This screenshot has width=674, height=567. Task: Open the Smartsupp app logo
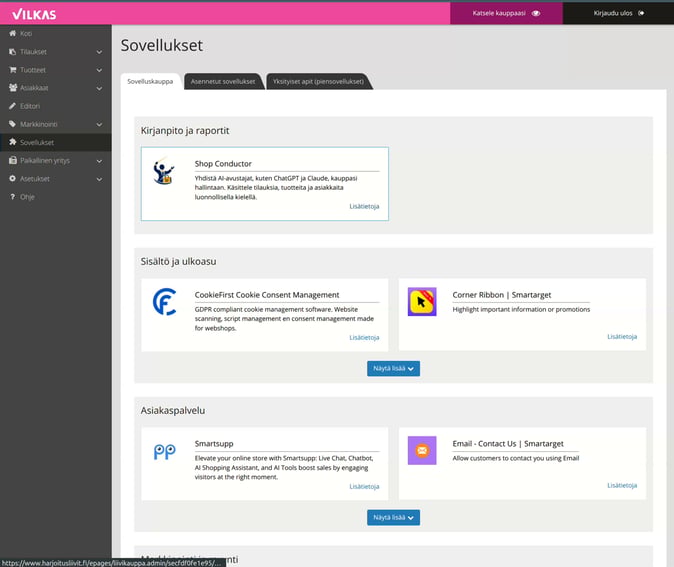pyautogui.click(x=164, y=451)
